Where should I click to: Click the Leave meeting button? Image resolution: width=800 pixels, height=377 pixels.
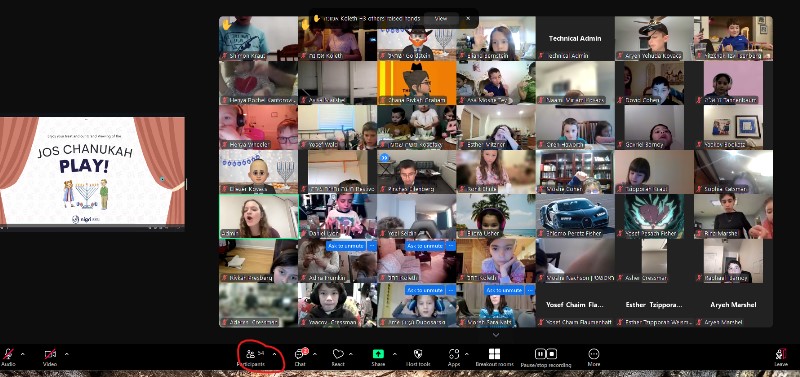point(781,357)
